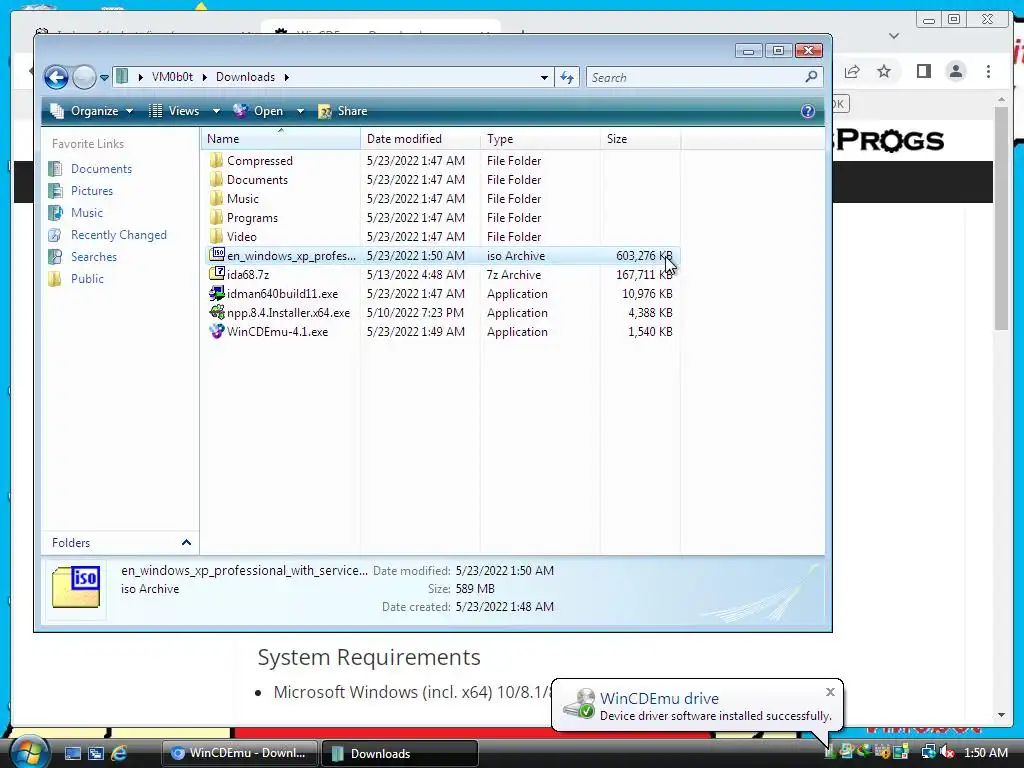1024x768 pixels.
Task: Select the en_windows_xp_profes... iso file icon
Action: [217, 255]
